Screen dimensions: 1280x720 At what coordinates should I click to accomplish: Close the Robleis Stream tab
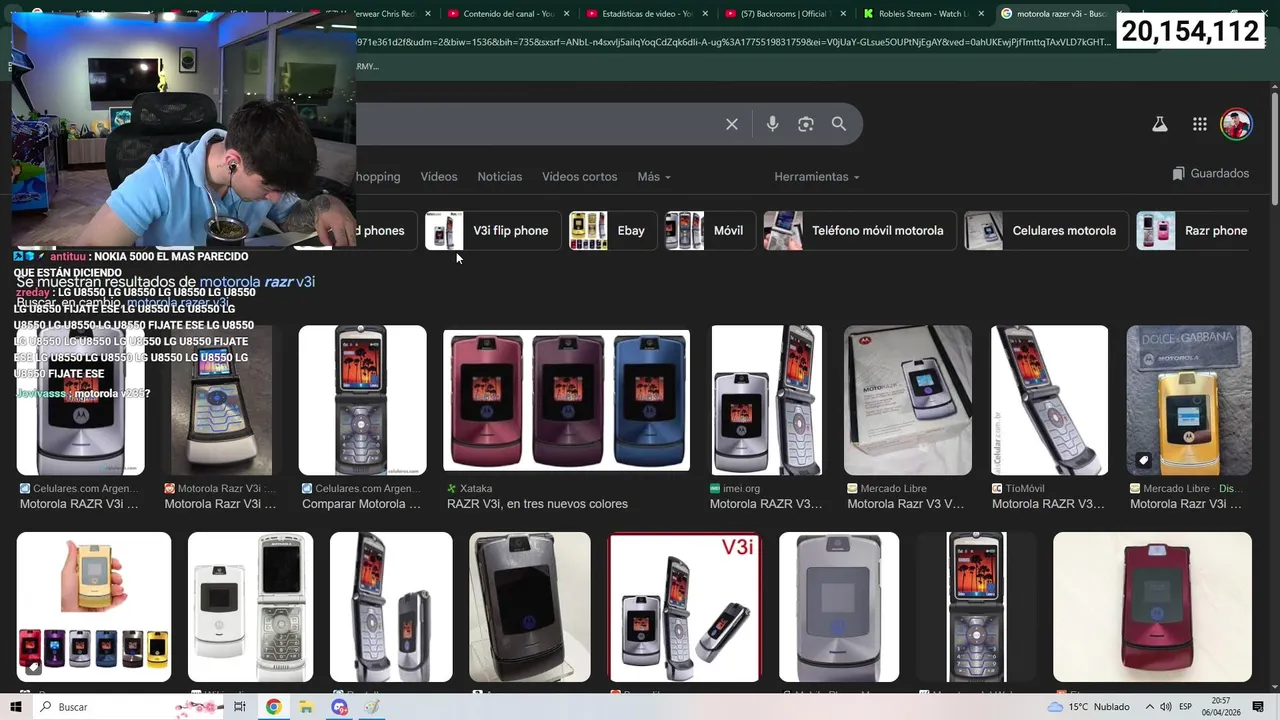point(981,14)
